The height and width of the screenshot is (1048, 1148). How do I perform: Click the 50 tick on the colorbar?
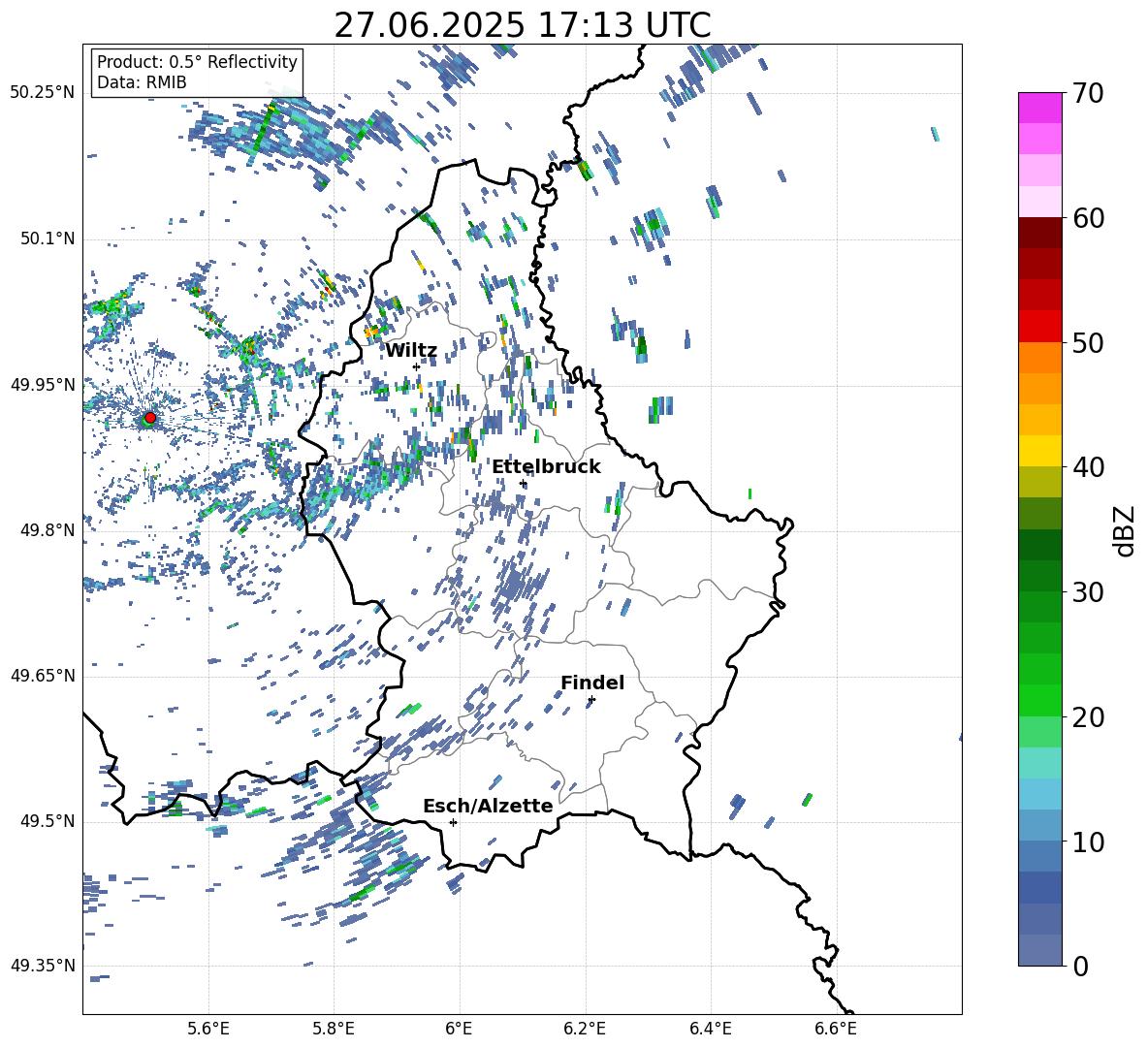pos(1087,342)
